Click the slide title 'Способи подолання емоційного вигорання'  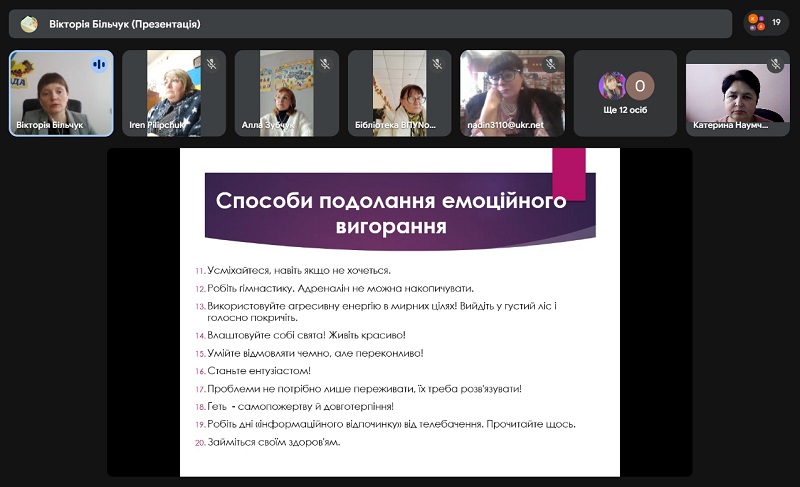point(390,213)
